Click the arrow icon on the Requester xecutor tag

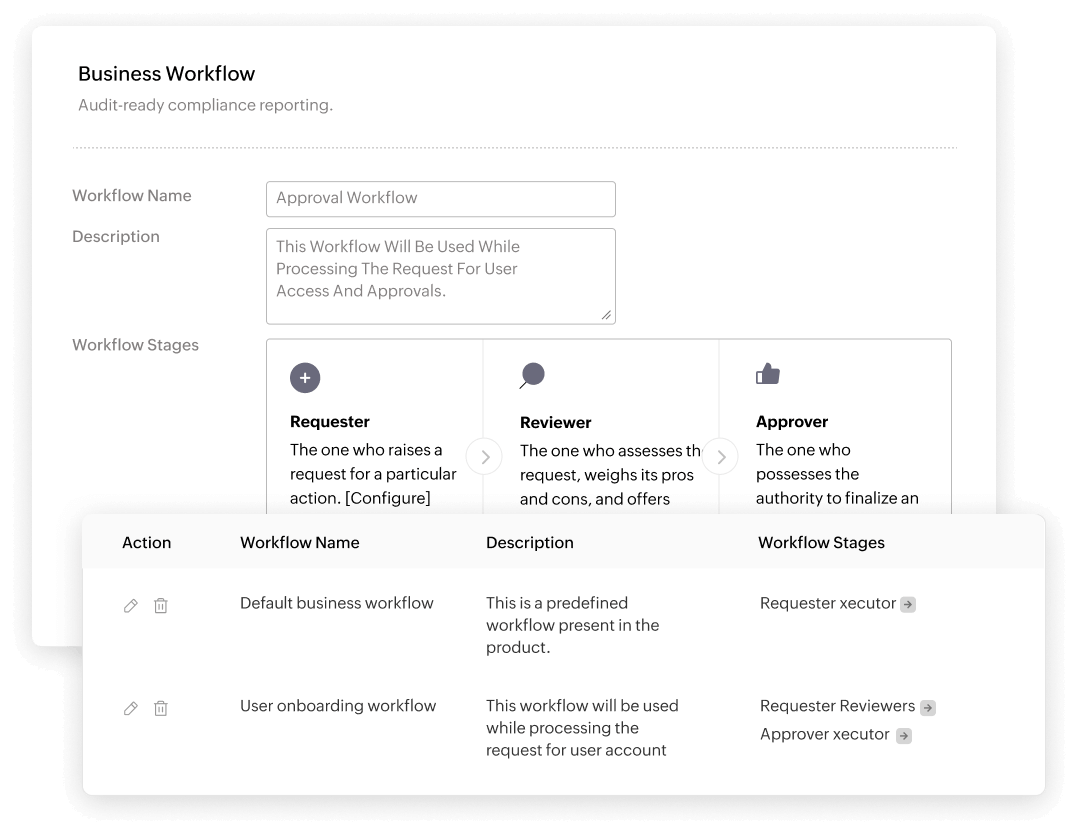coord(908,604)
